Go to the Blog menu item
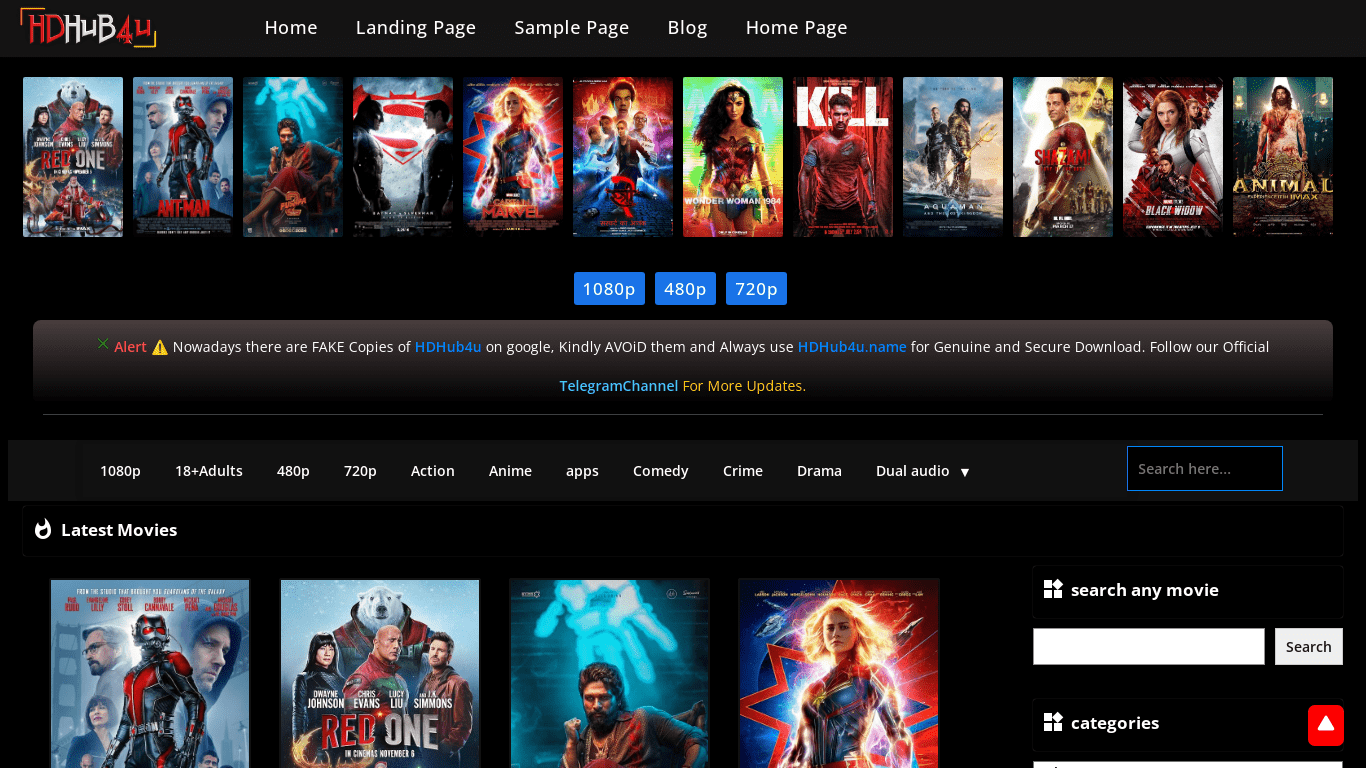1366x768 pixels. point(687,28)
